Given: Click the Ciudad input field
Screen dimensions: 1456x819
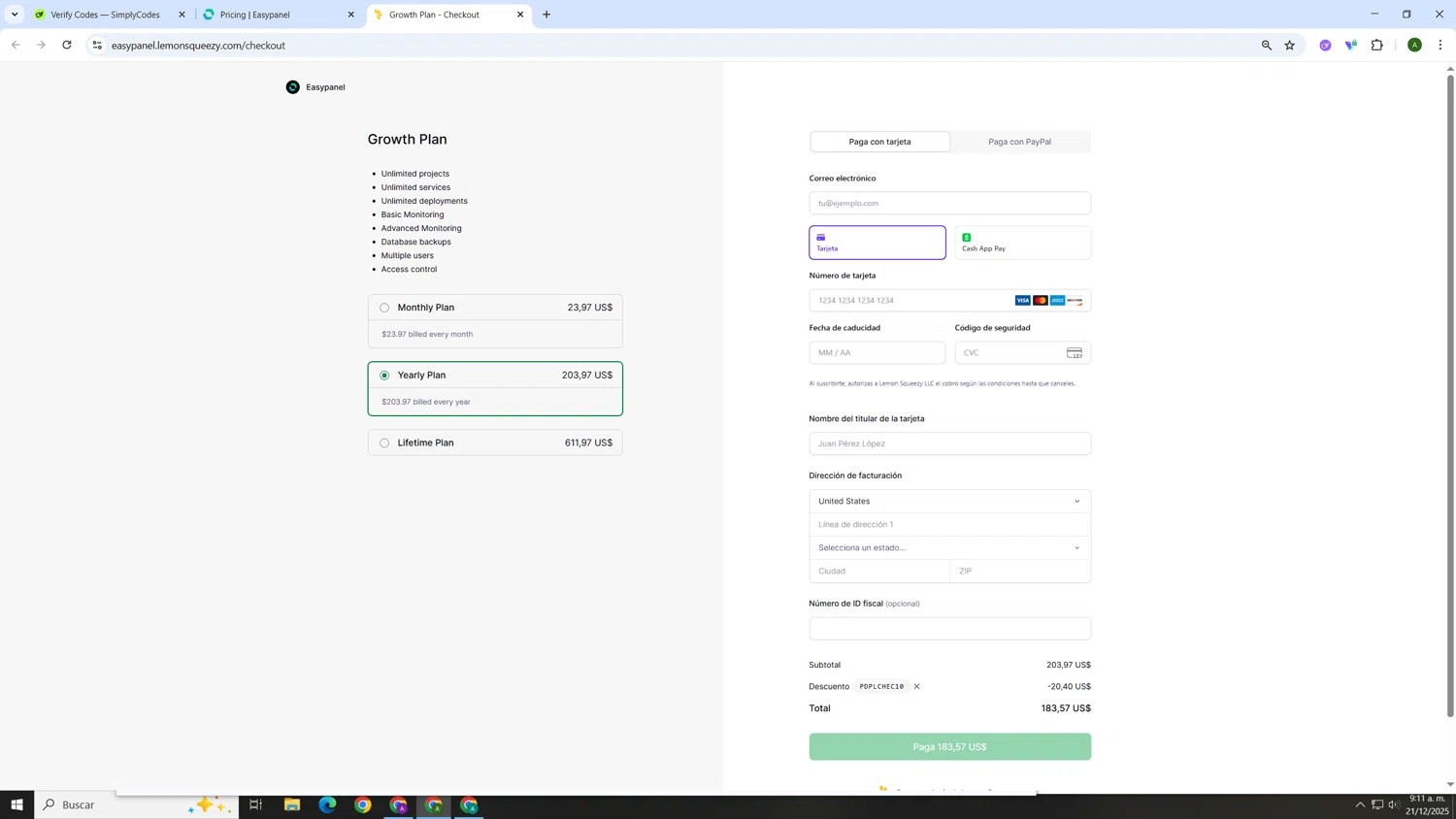Looking at the screenshot, I should point(879,571).
